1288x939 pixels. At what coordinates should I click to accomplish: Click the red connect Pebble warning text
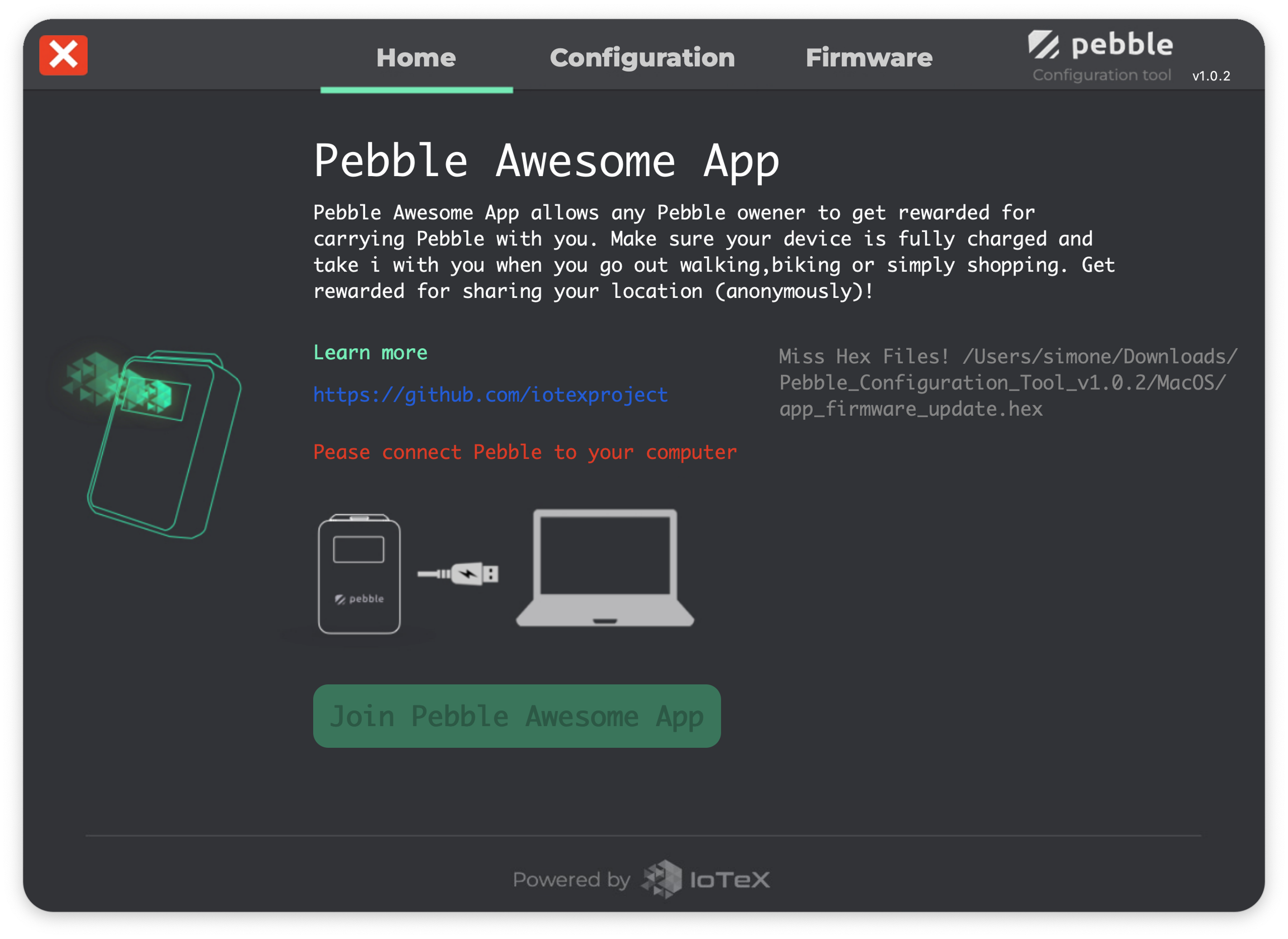click(x=524, y=452)
